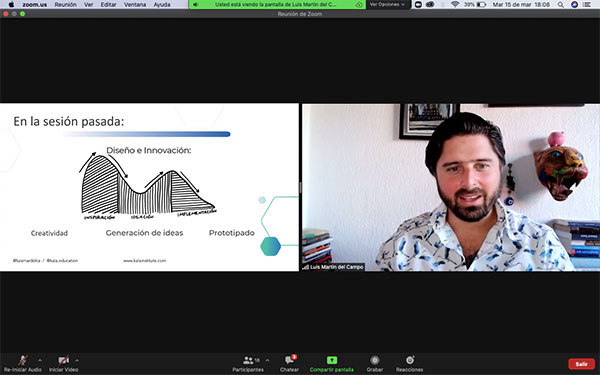The height and width of the screenshot is (375, 600).
Task: Open the Ventana menu
Action: pos(135,5)
